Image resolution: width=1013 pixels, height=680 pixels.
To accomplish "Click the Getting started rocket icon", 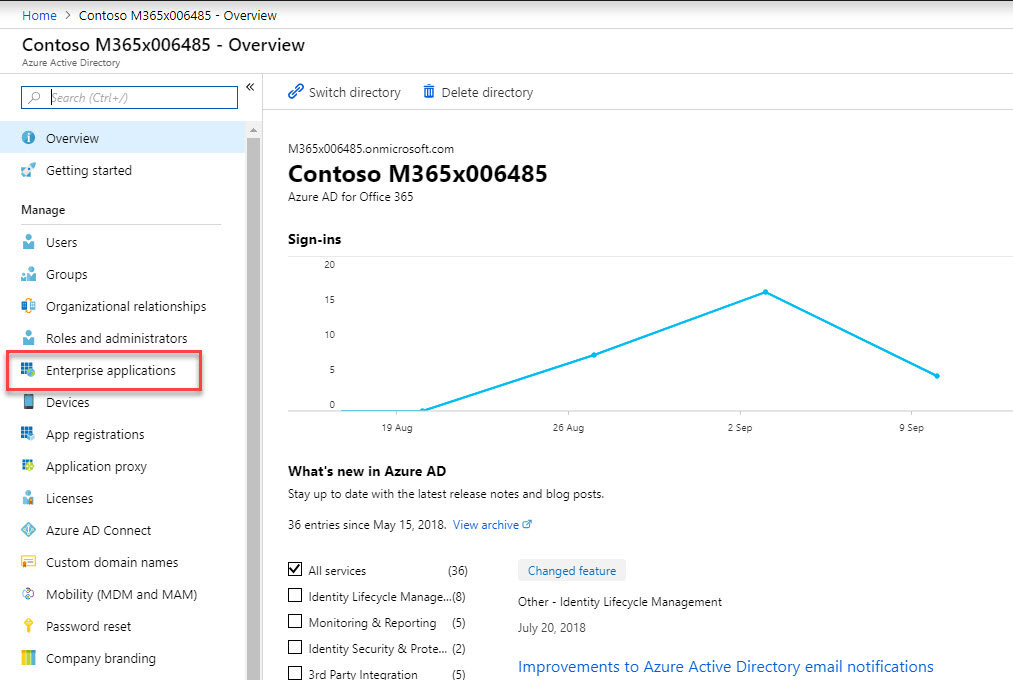I will 28,170.
